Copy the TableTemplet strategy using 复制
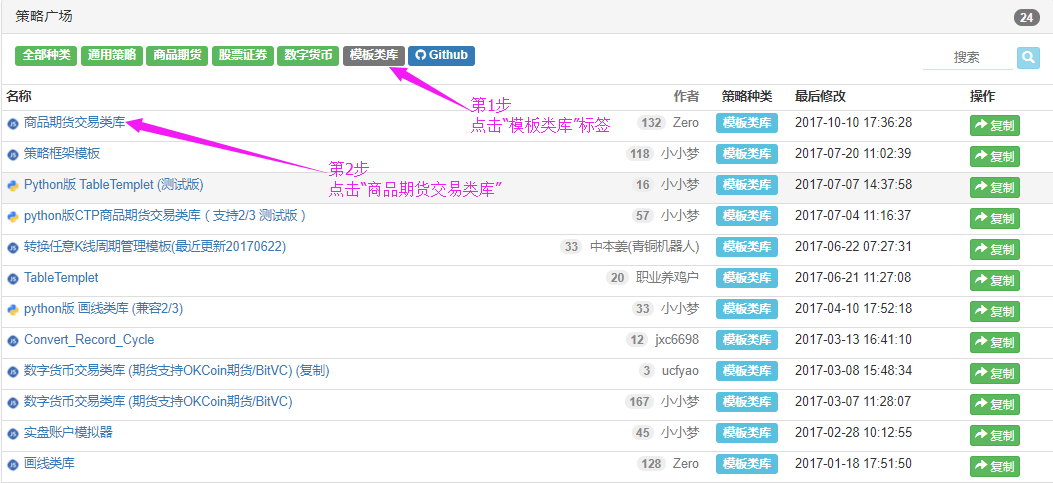Image resolution: width=1053 pixels, height=483 pixels. tap(994, 281)
